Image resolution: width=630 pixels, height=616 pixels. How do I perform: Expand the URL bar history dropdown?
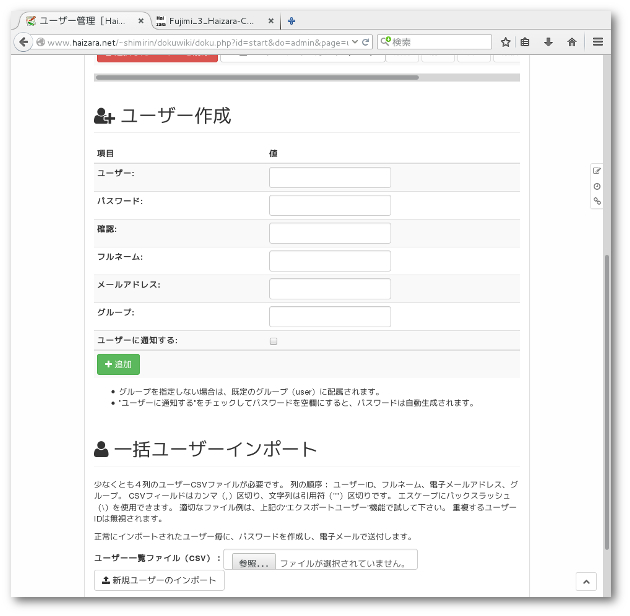(x=354, y=42)
